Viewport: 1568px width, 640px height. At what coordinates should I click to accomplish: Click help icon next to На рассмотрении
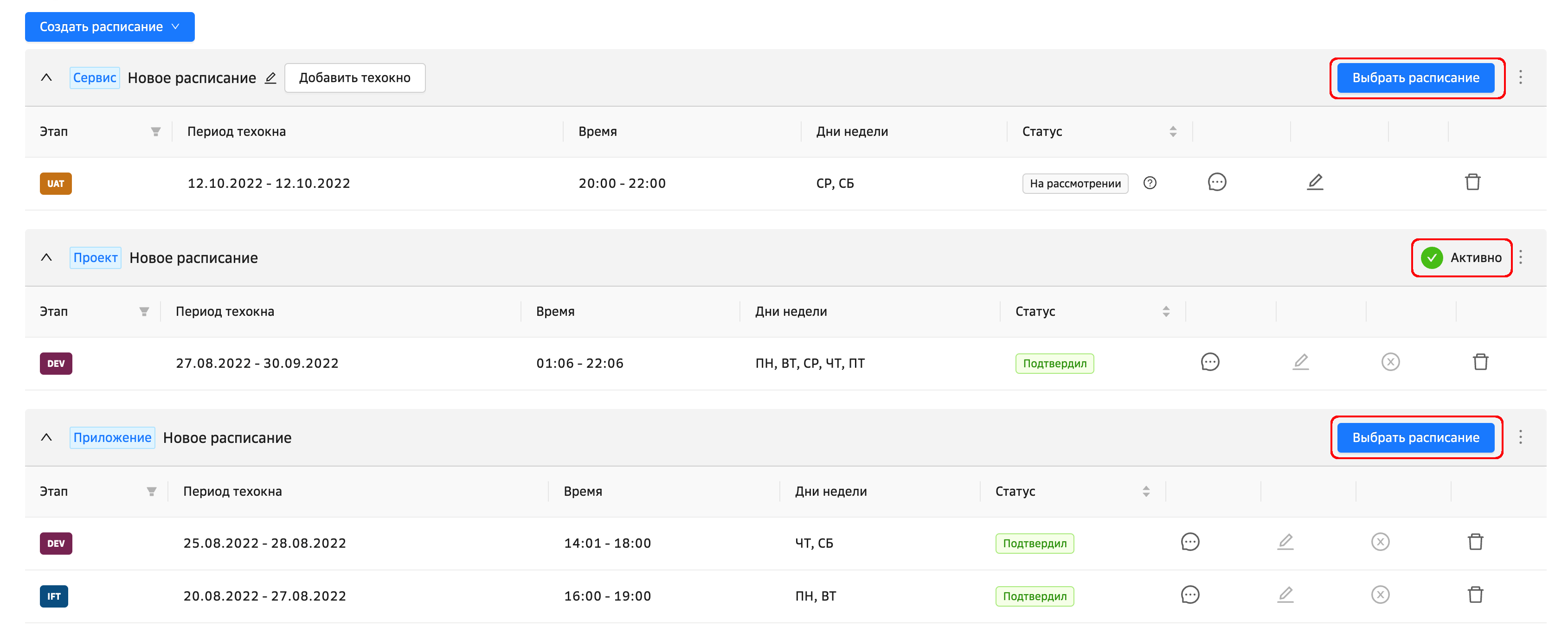1149,183
